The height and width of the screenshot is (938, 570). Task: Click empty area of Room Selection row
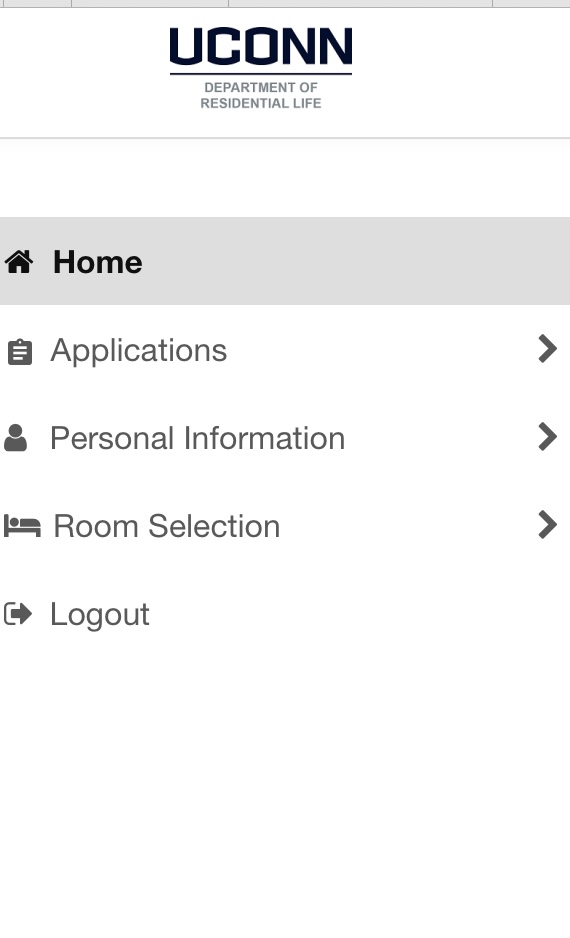coord(407,525)
